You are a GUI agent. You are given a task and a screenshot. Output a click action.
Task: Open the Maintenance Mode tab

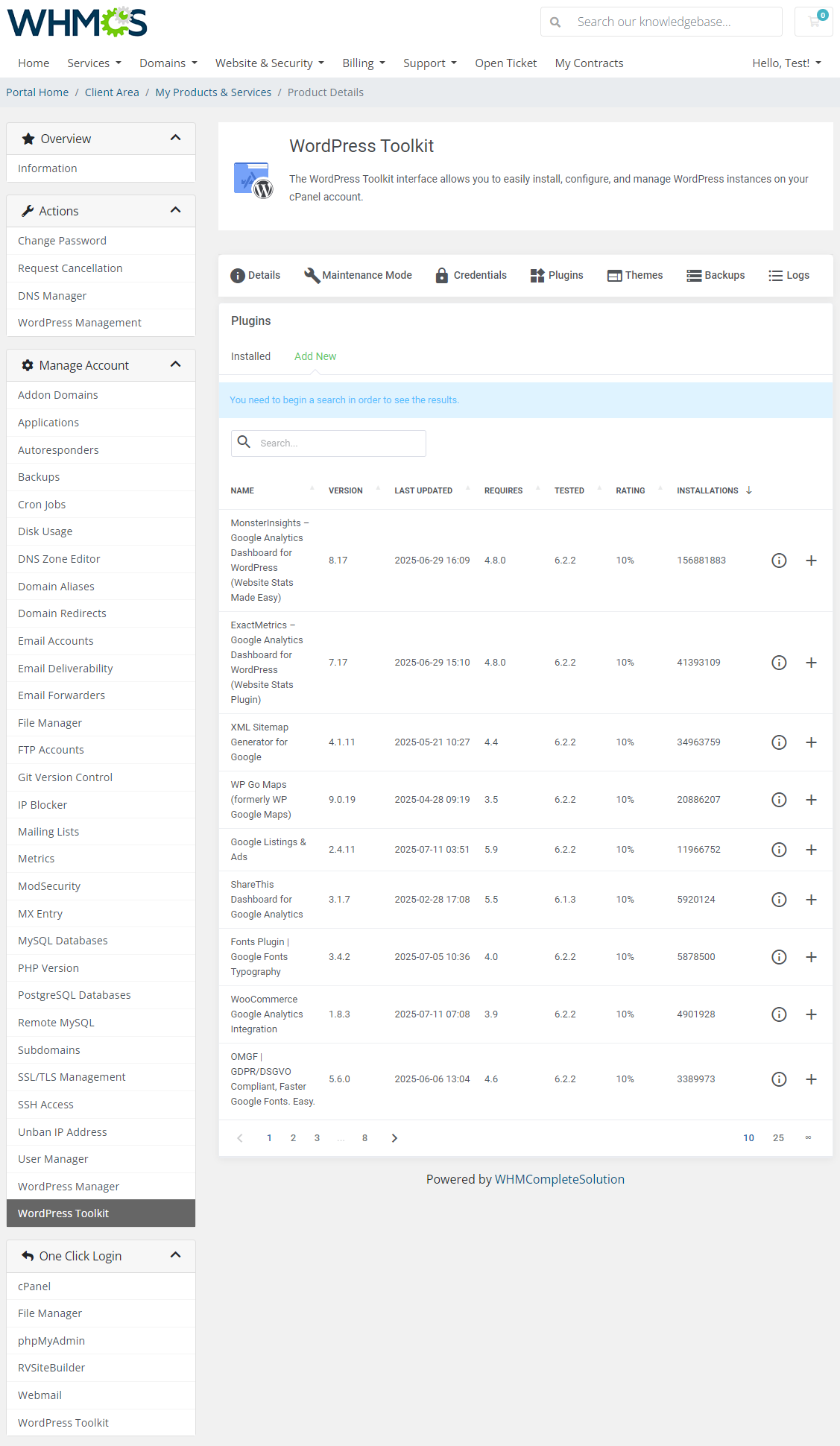[x=358, y=275]
